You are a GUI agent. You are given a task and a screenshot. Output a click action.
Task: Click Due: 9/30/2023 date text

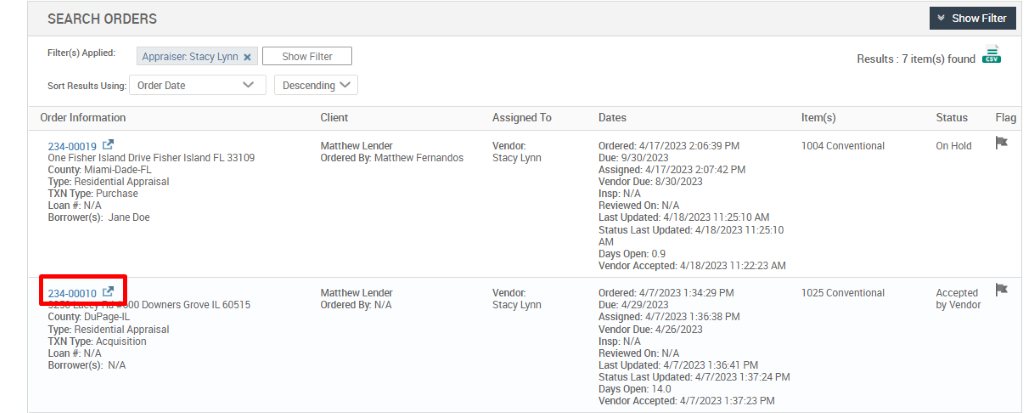point(632,157)
